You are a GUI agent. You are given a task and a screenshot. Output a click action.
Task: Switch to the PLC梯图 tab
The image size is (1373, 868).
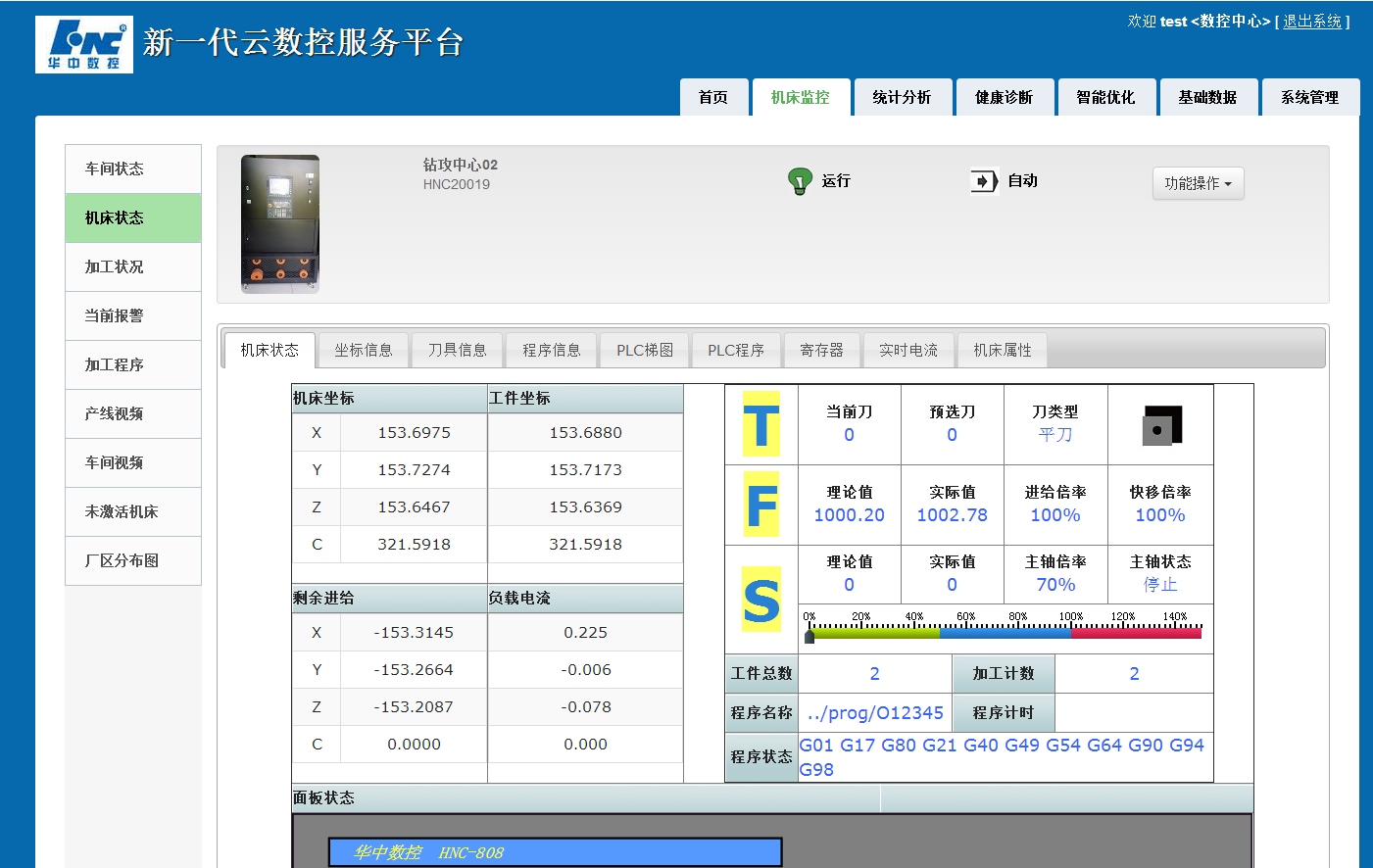pos(644,350)
